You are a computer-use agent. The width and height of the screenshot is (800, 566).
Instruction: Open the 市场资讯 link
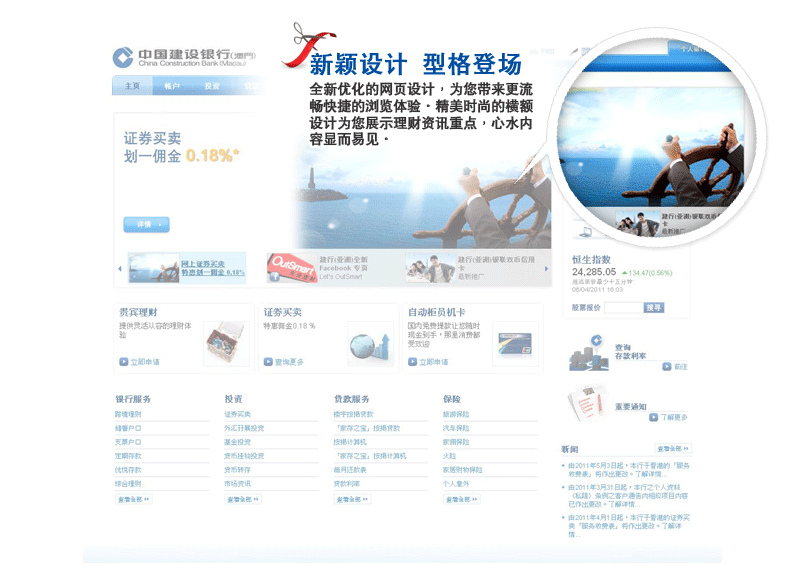point(237,483)
